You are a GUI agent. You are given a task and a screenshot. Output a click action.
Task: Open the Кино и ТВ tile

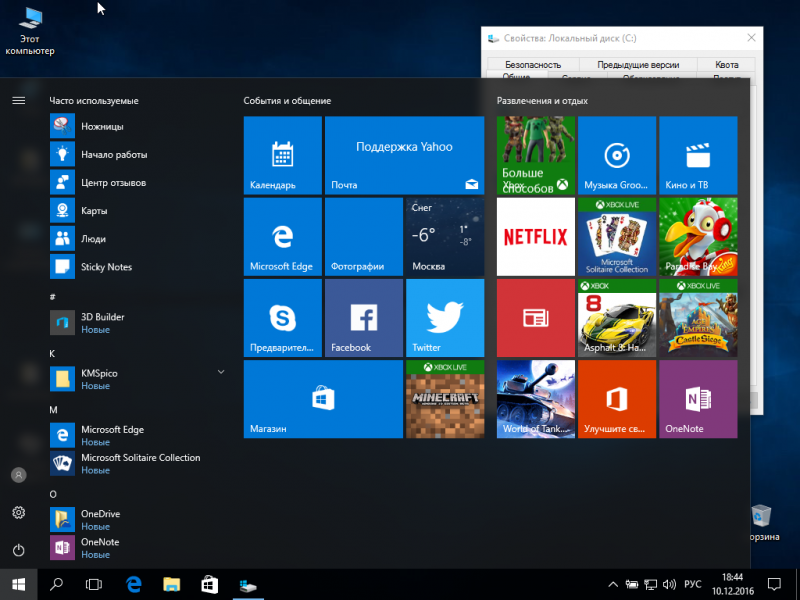(x=698, y=155)
